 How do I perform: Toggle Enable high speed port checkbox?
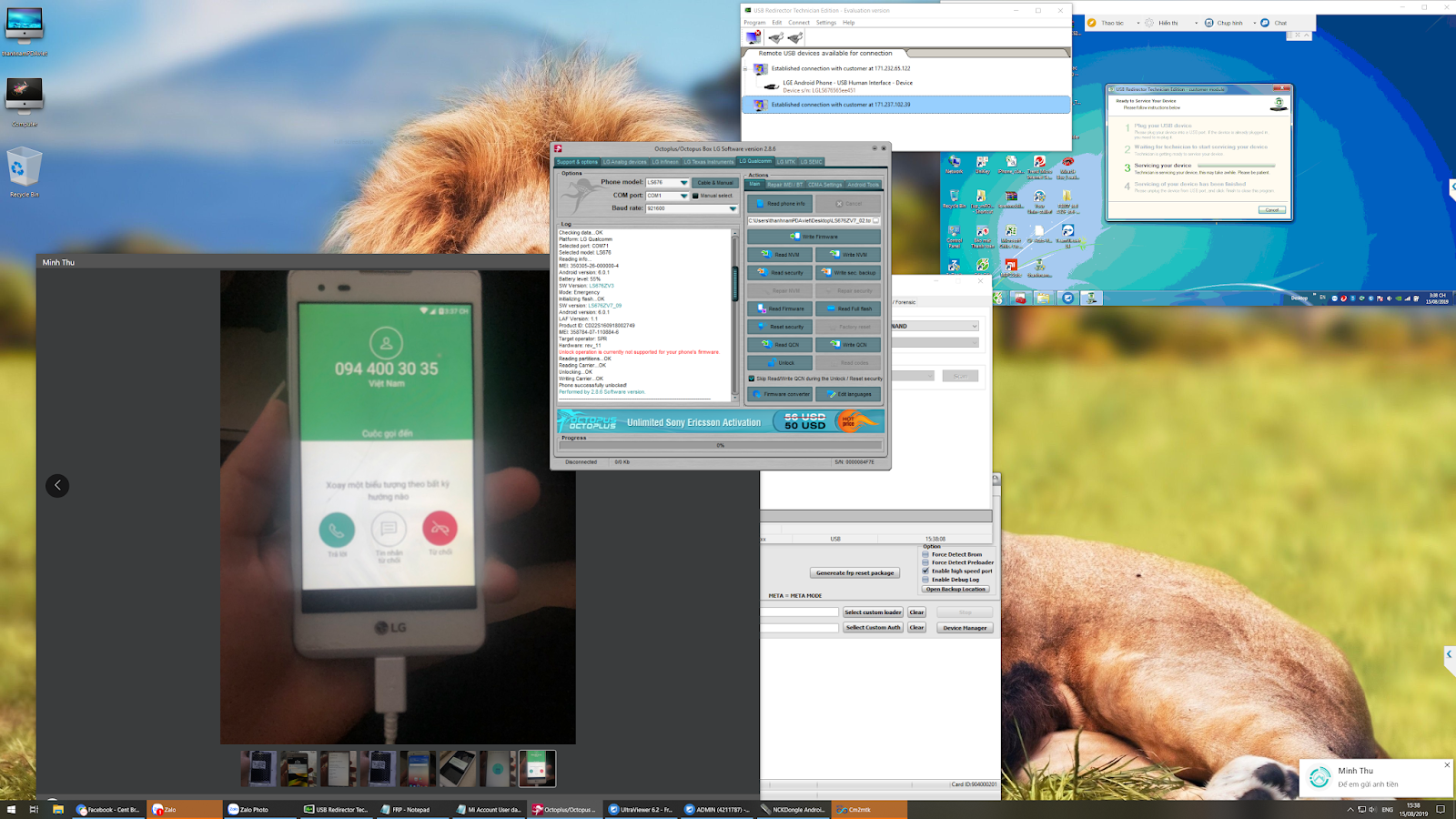pyautogui.click(x=925, y=571)
